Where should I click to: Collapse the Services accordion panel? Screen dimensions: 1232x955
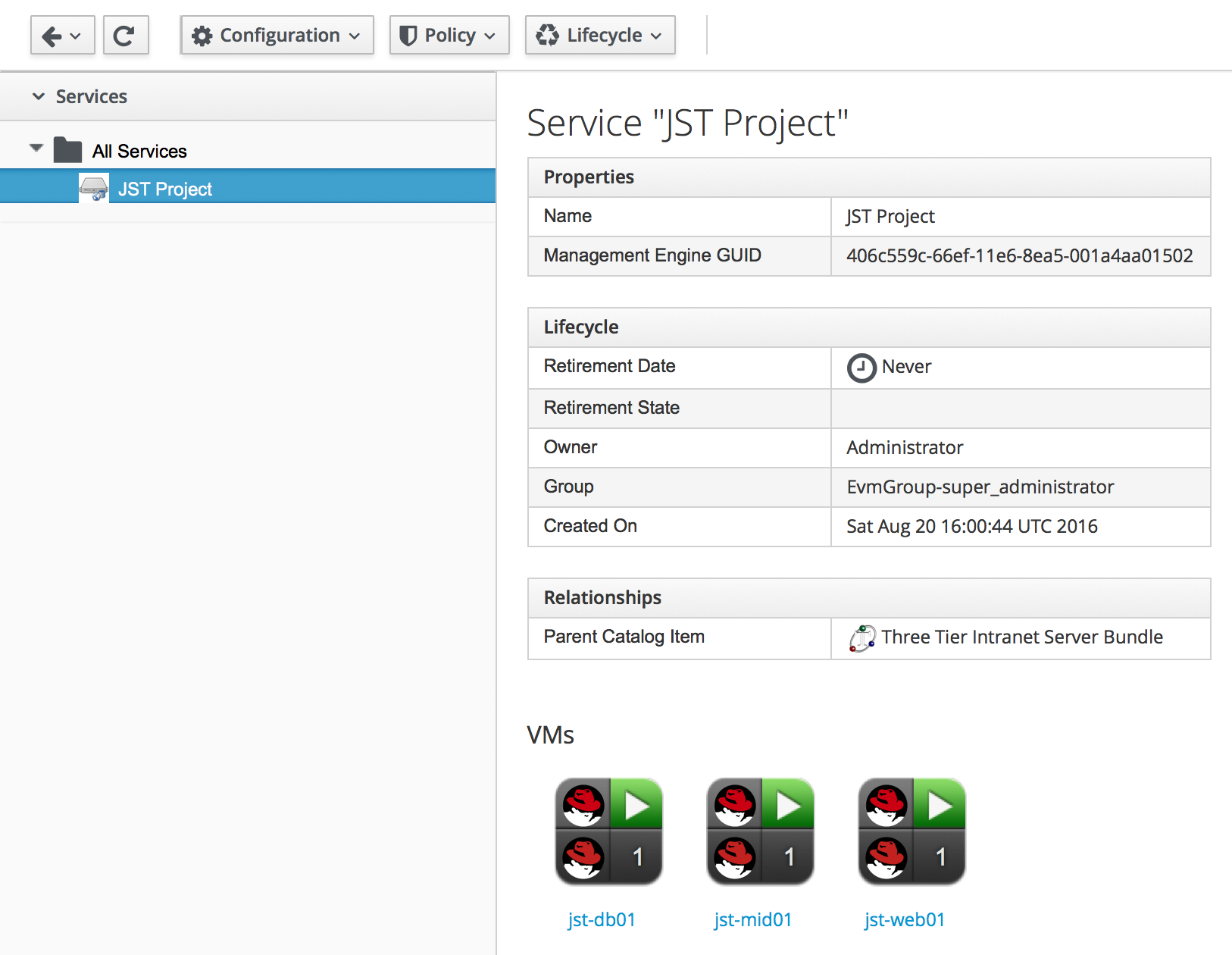click(x=39, y=97)
